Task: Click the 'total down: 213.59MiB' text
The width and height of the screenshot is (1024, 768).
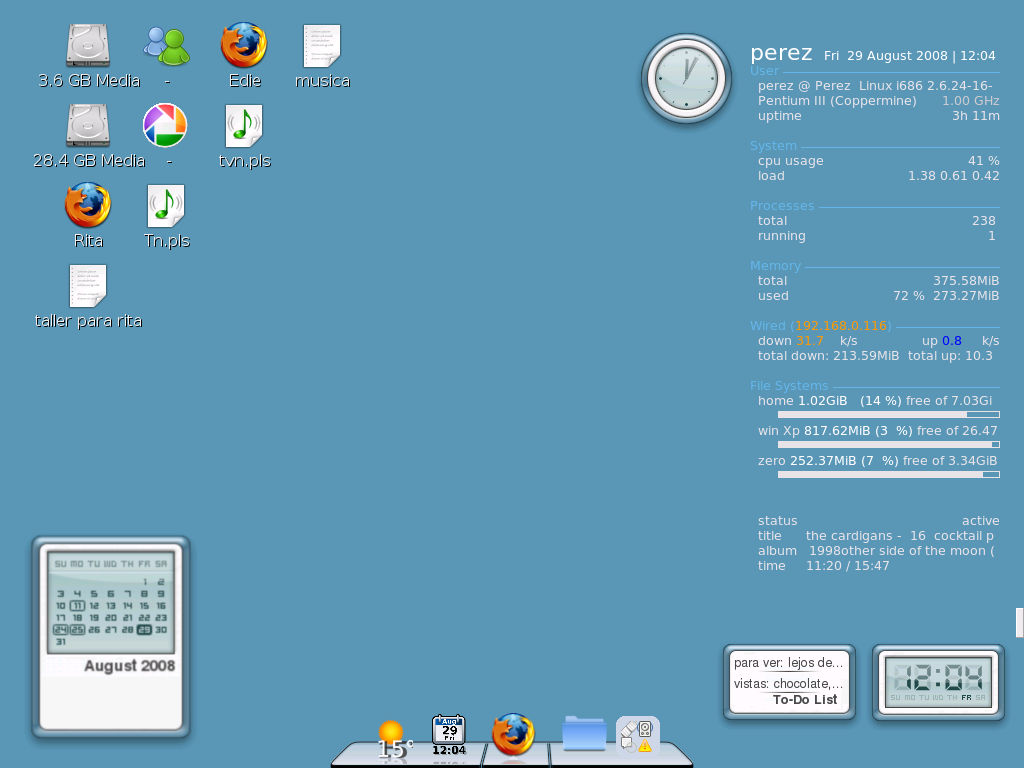Action: 828,356
